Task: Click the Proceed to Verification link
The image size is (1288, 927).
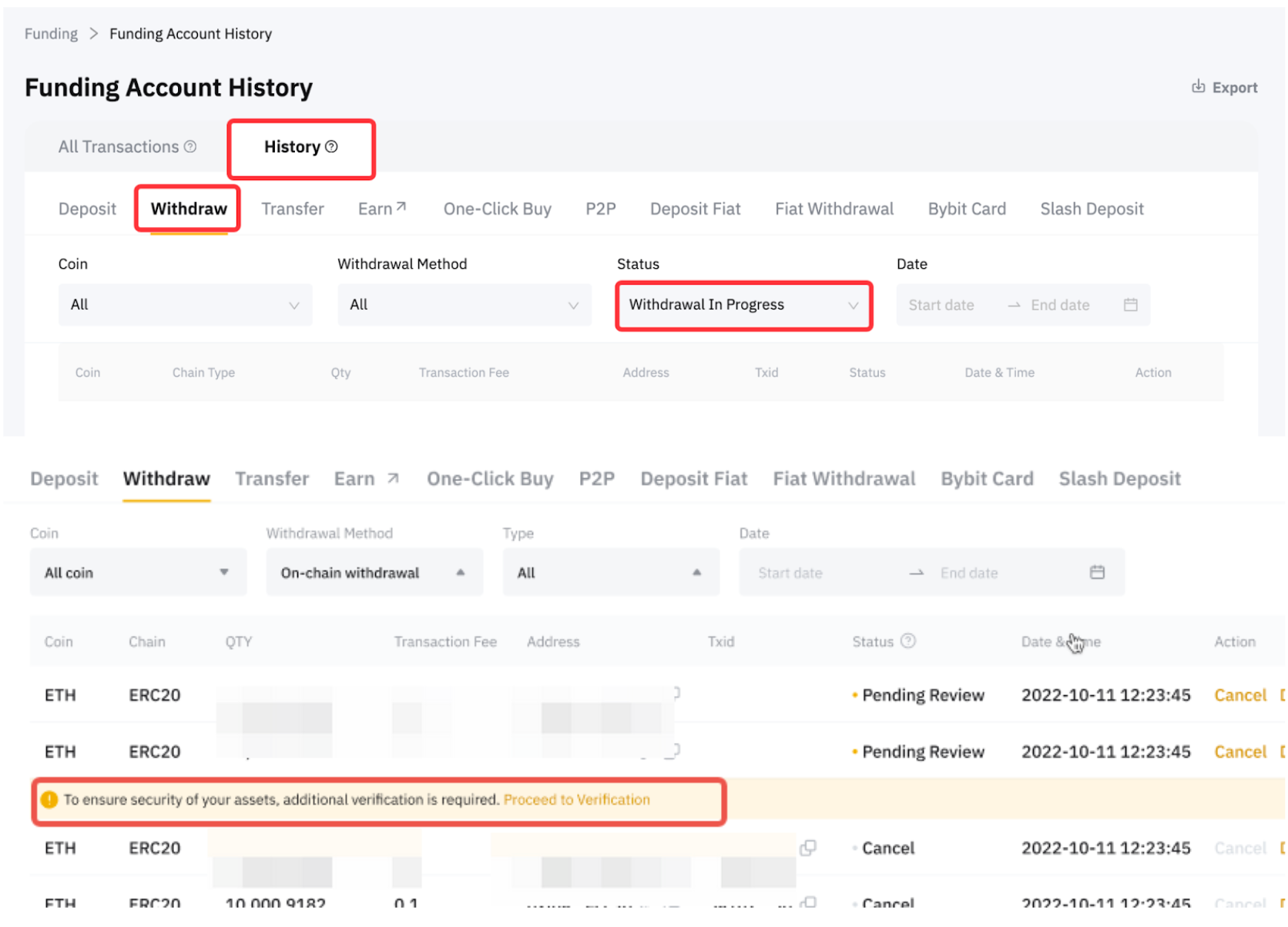Action: click(576, 799)
